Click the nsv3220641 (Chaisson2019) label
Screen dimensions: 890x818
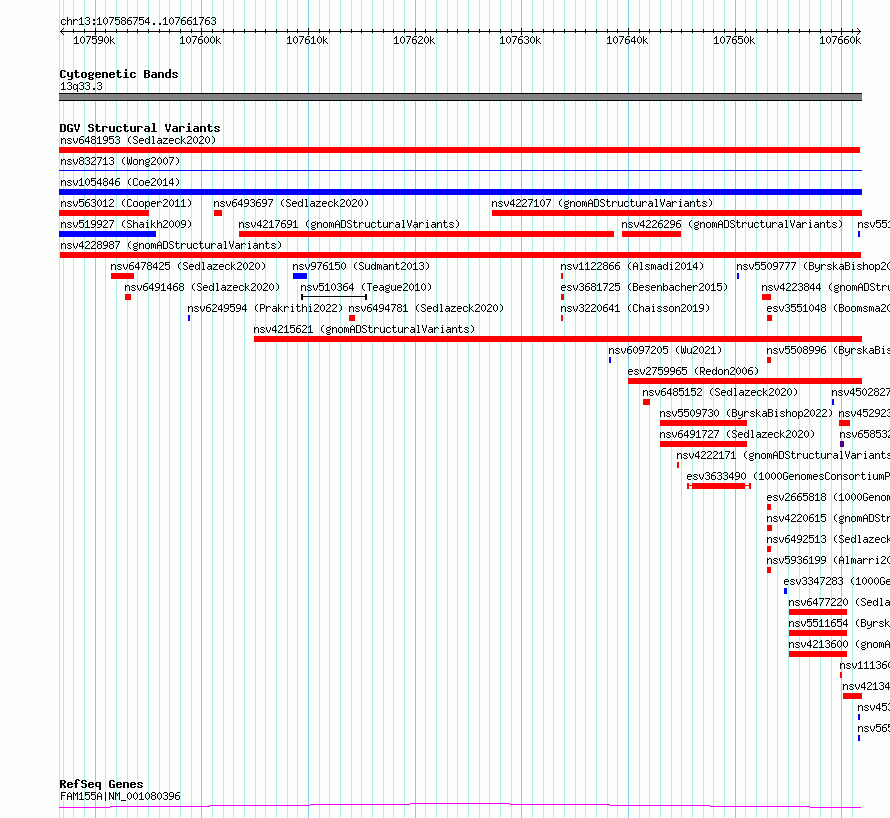pos(635,308)
